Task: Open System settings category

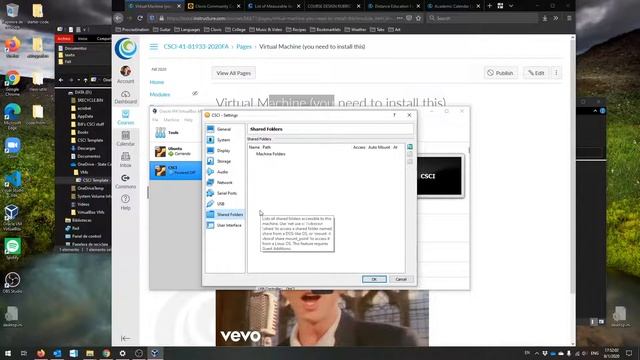Action: (223, 140)
